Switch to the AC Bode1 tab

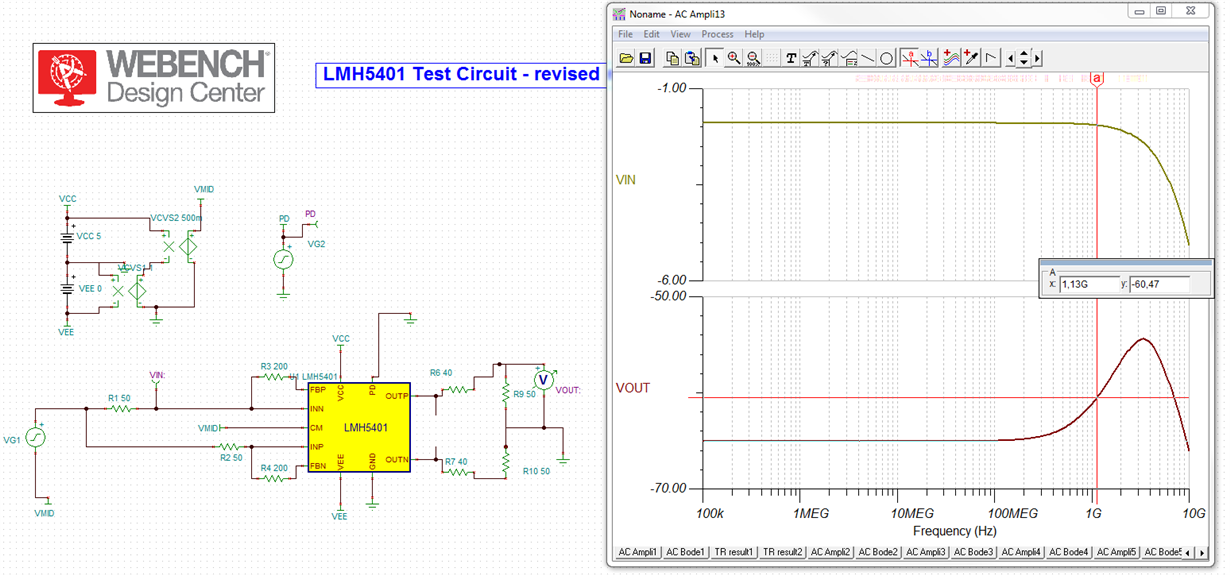pos(686,552)
